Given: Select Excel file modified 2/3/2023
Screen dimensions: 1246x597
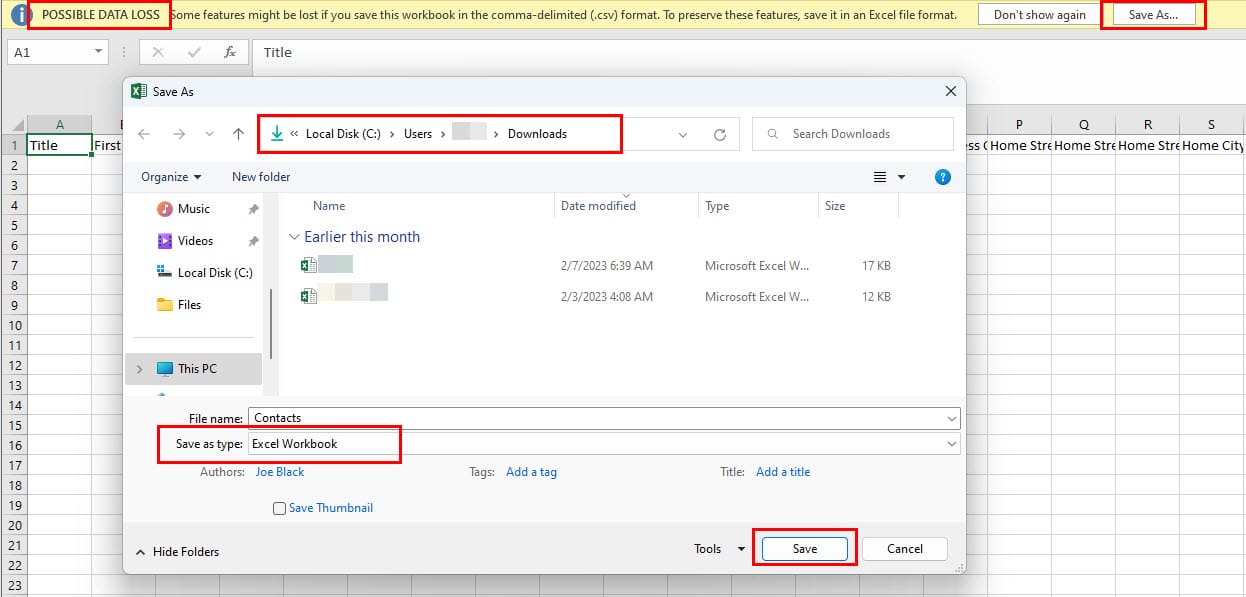Looking at the screenshot, I should (x=595, y=297).
